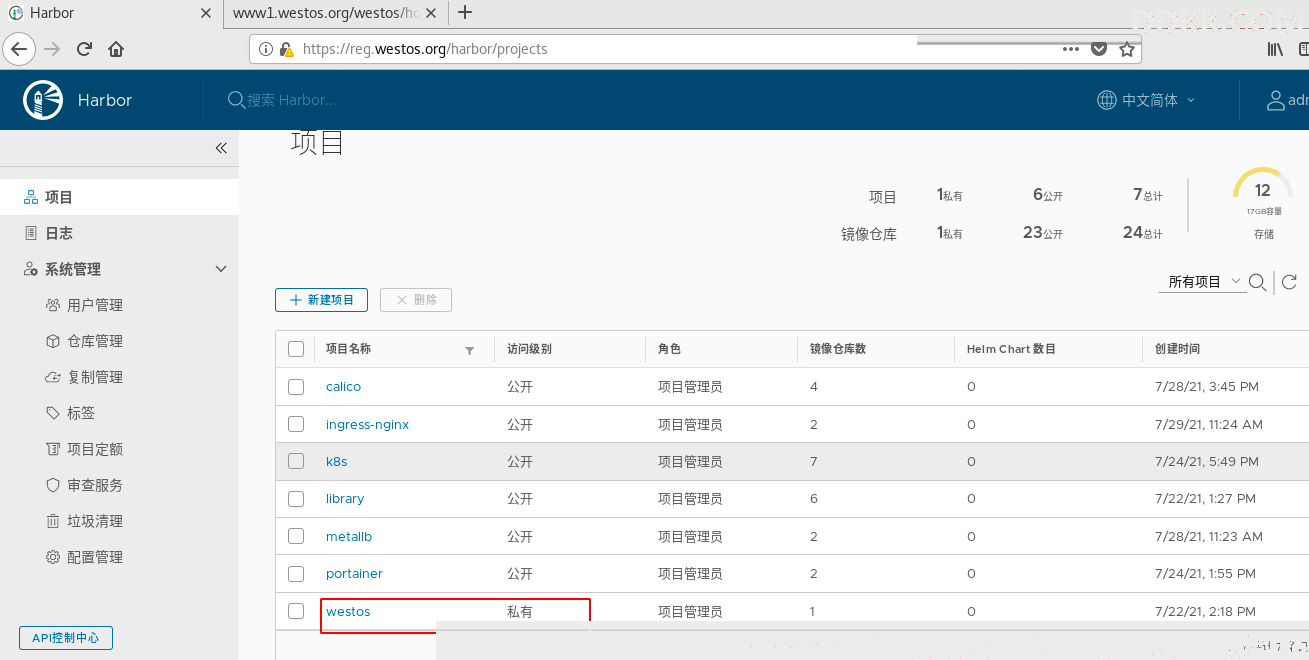Image resolution: width=1309 pixels, height=660 pixels.
Task: Go to browser home page
Action: click(116, 48)
